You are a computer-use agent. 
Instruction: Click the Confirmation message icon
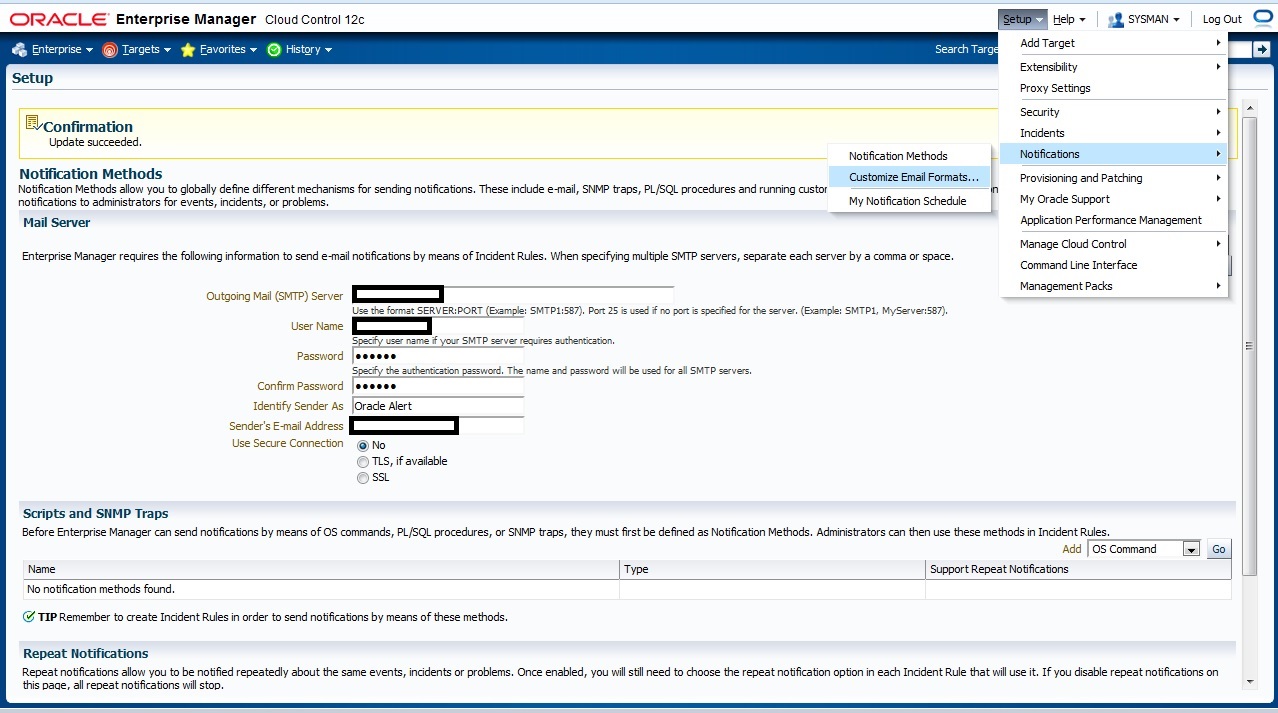pos(33,123)
